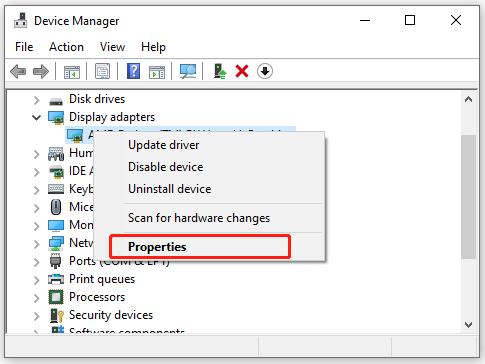Click the scrollbar up arrow
485x364 pixels.
(x=468, y=99)
